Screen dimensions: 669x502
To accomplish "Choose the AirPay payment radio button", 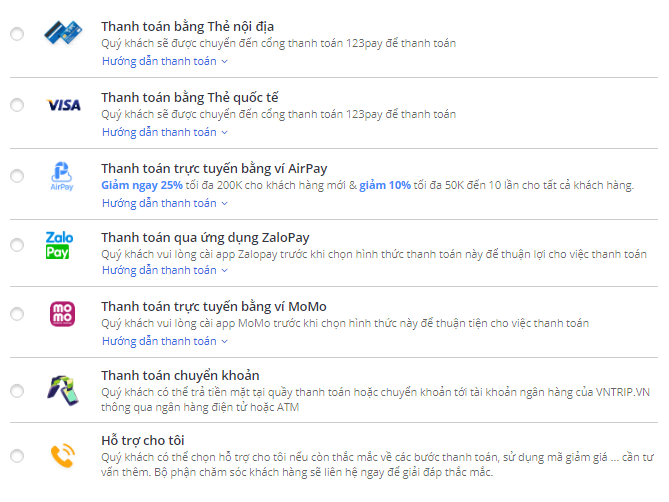I will (x=17, y=176).
